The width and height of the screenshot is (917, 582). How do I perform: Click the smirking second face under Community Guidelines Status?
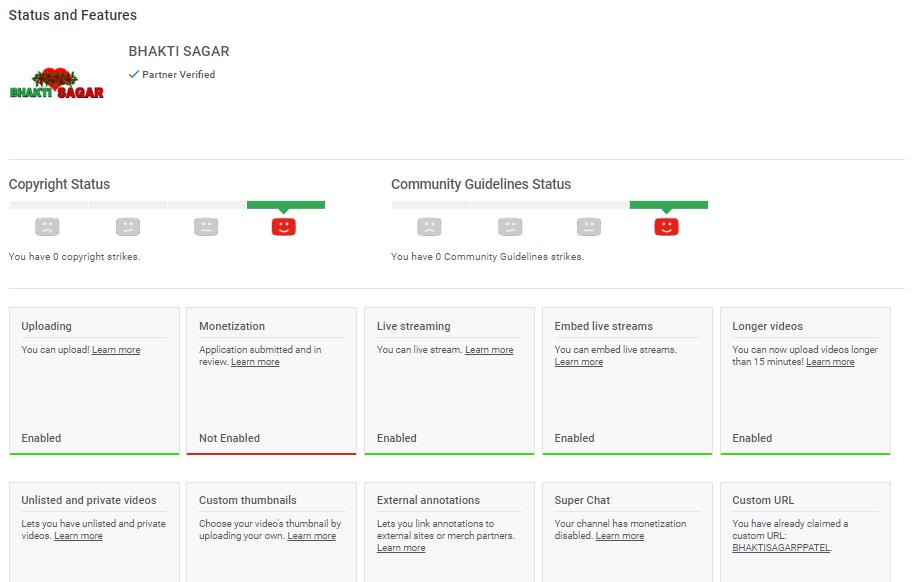coord(510,226)
